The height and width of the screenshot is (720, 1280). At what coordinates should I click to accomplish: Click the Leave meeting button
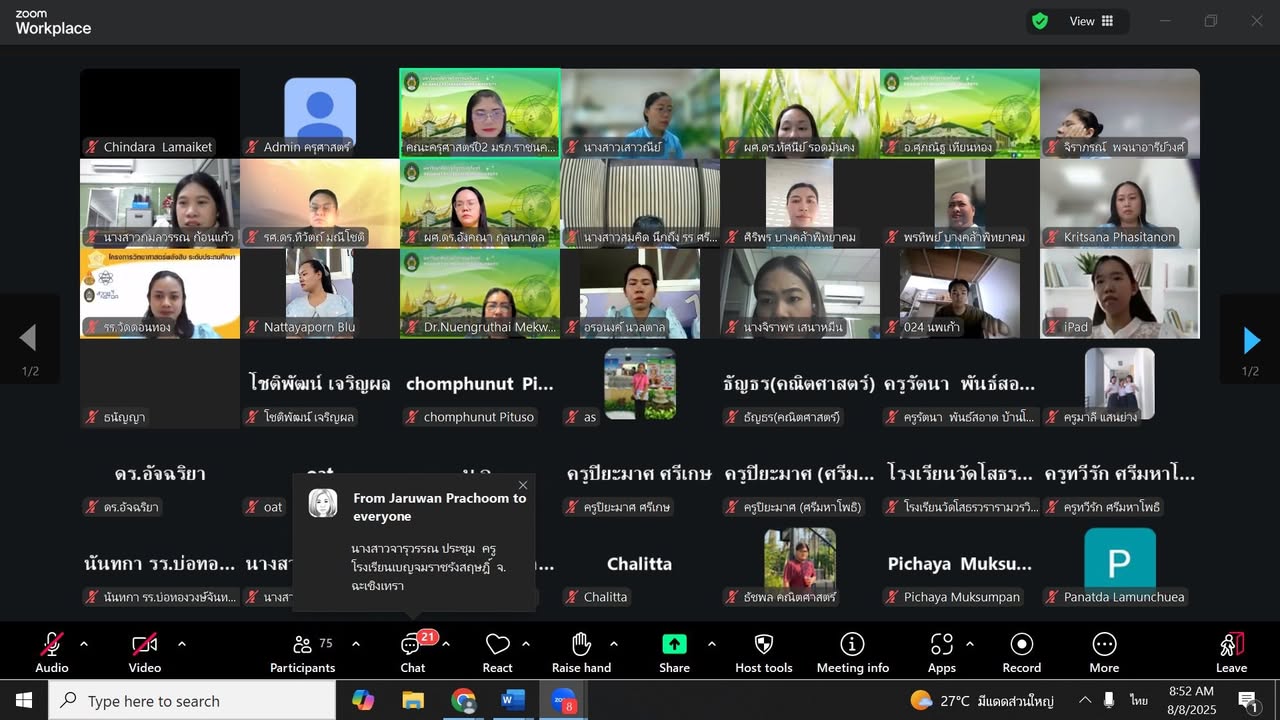(1232, 653)
